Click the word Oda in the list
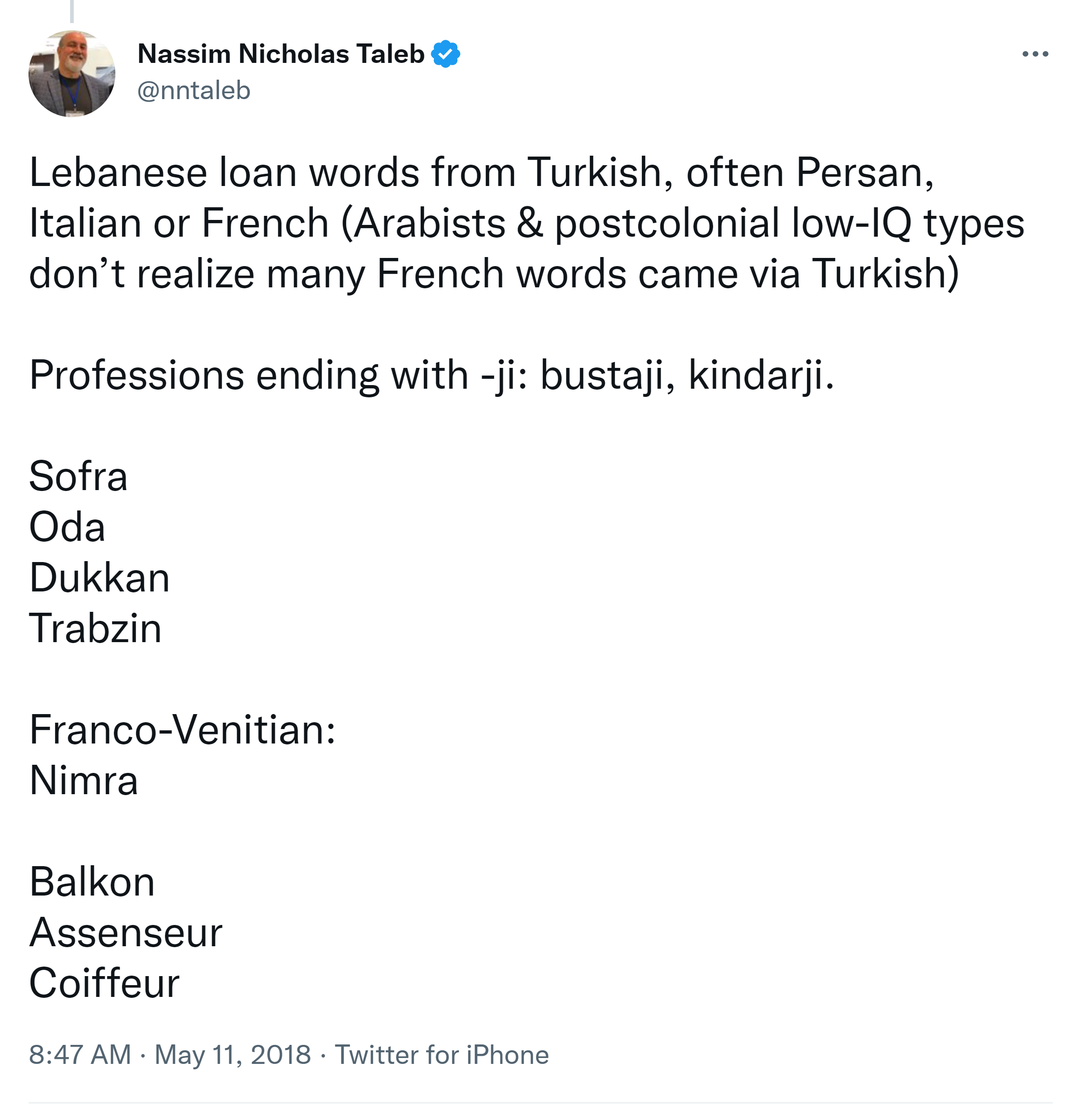The height and width of the screenshot is (1120, 1069). (67, 527)
